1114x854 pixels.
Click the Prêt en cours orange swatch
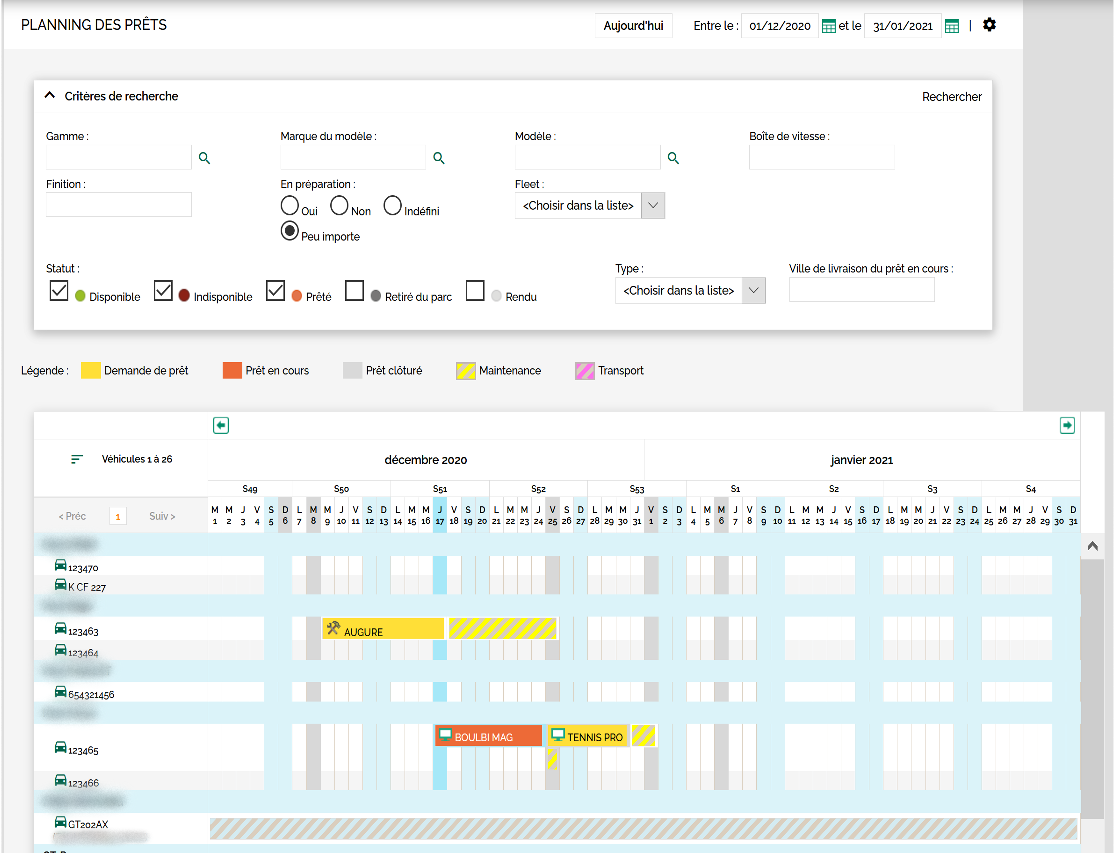[232, 370]
